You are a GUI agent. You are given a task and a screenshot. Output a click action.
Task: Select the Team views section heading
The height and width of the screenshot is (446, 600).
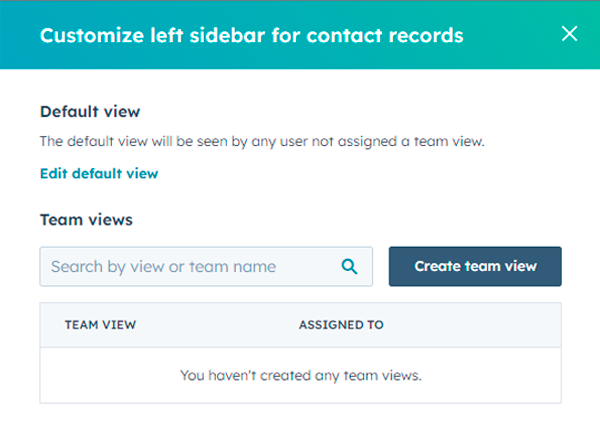86,220
